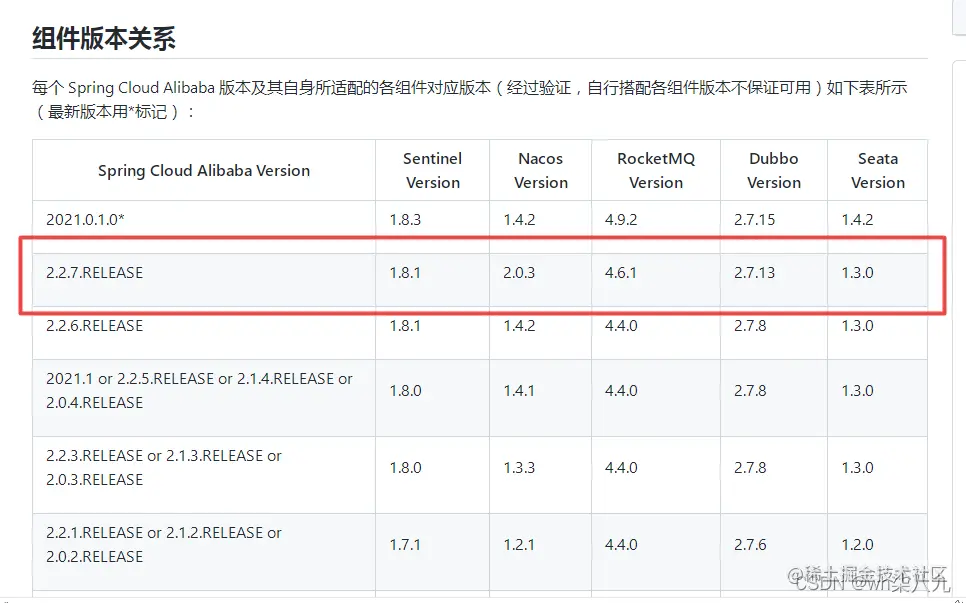Select Sentinel 1.8.3 in the 2021.0.1.0* row
966x603 pixels.
tap(405, 220)
